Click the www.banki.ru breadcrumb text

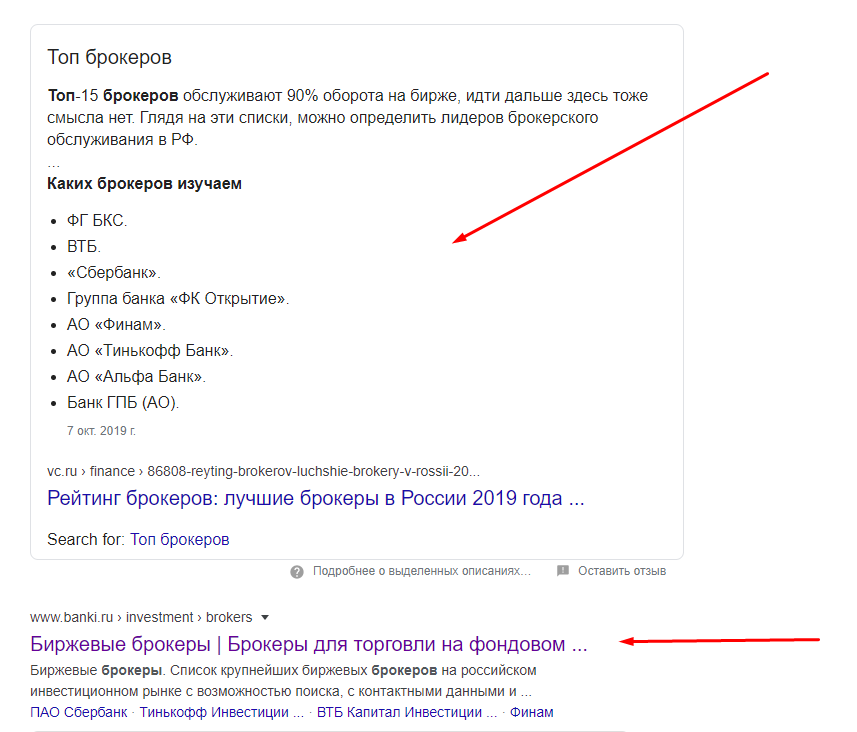click(71, 617)
